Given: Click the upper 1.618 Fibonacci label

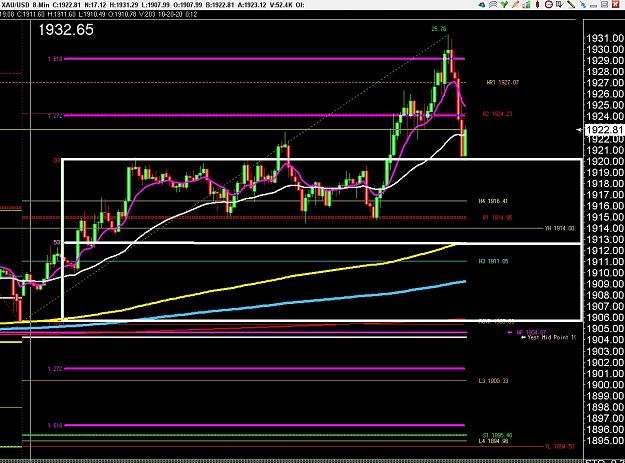Looking at the screenshot, I should [55, 59].
